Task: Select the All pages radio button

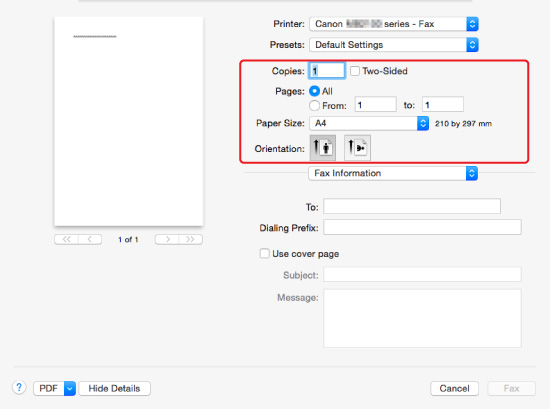Action: click(x=314, y=91)
